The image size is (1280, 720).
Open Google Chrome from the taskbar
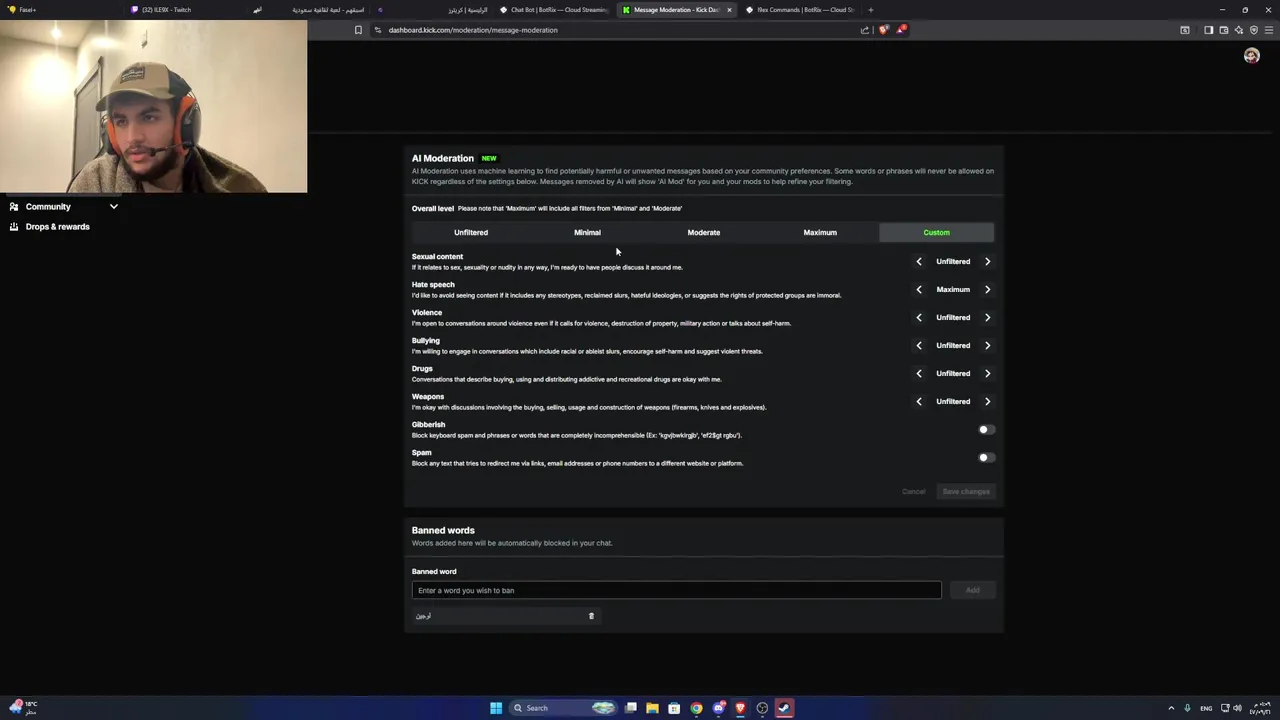696,708
